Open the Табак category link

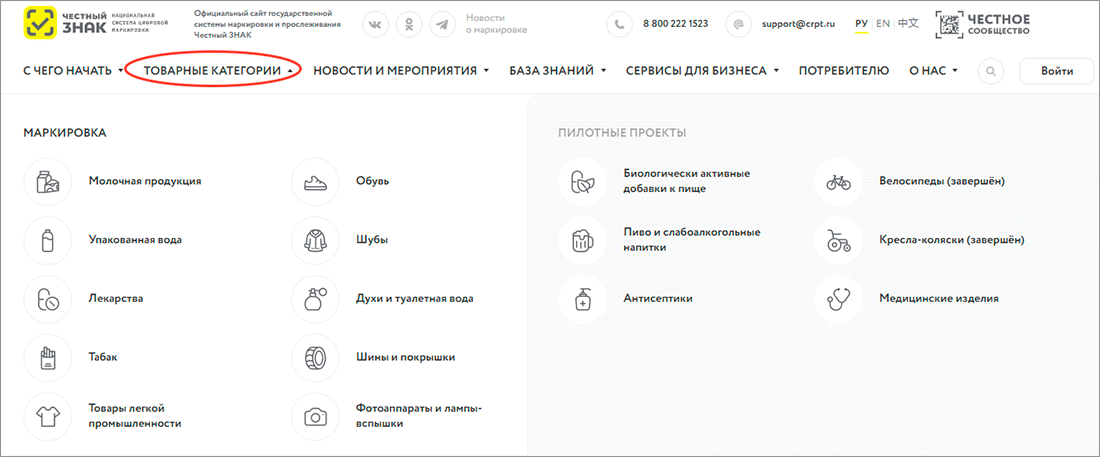103,357
